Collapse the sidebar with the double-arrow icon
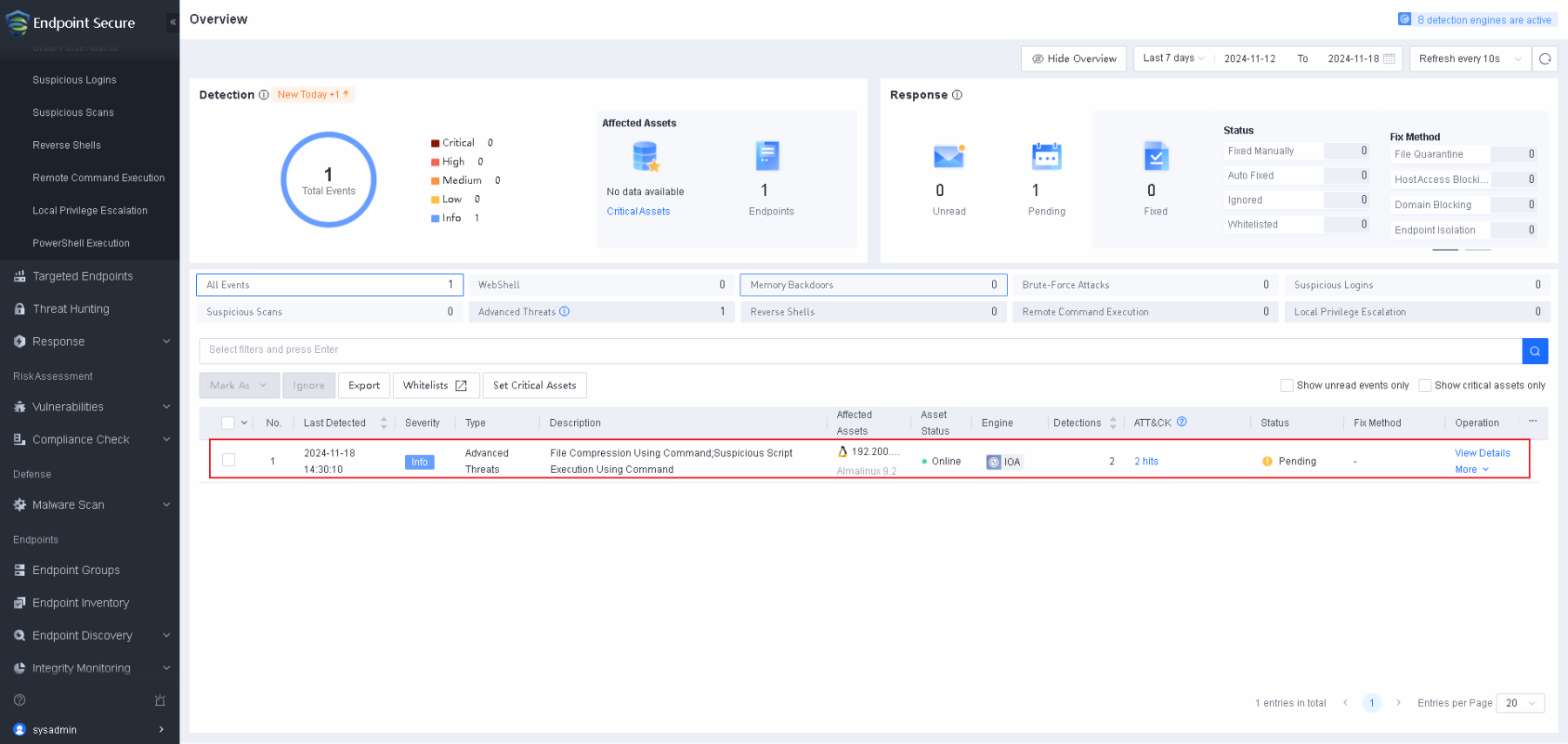 (172, 22)
